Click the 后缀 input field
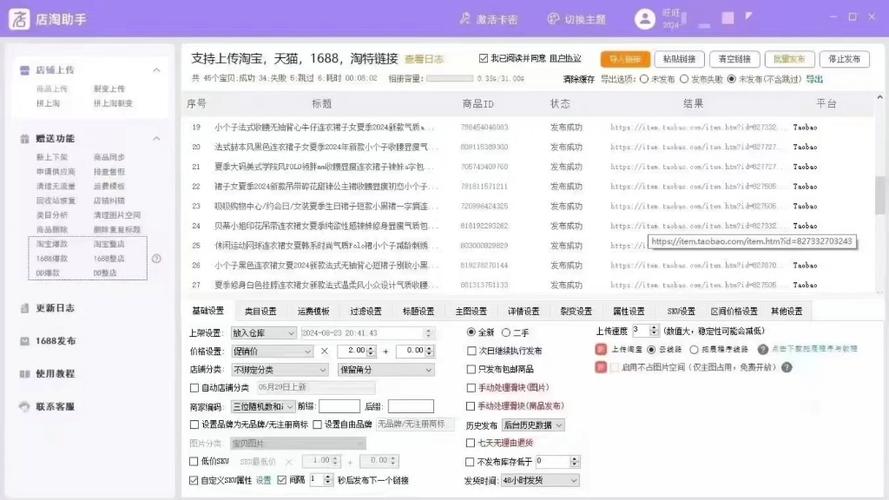This screenshot has height=500, width=889. [x=411, y=406]
